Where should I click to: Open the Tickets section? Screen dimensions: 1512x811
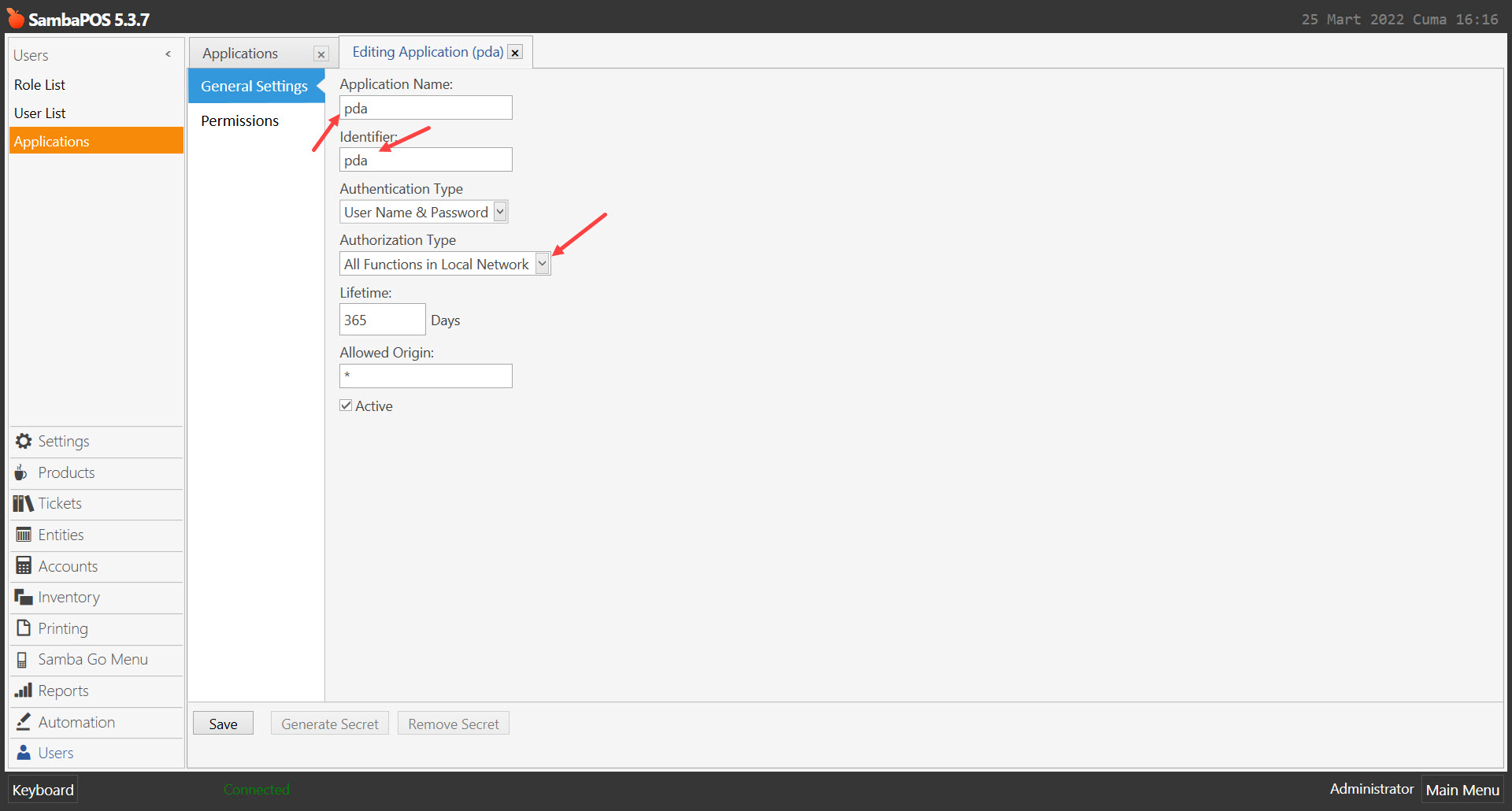59,503
